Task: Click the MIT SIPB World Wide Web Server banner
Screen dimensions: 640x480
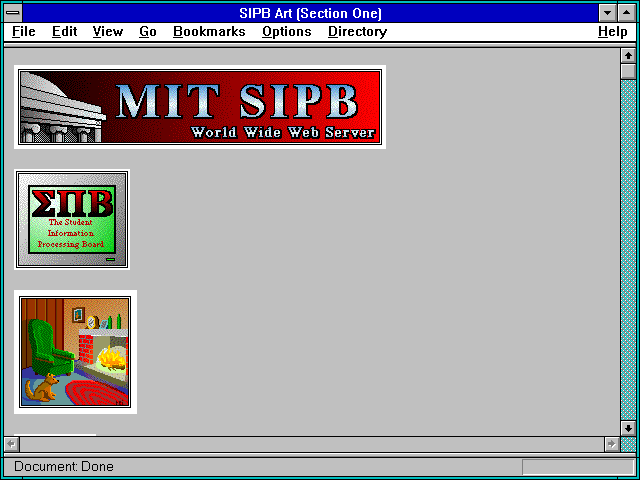Action: coord(200,107)
